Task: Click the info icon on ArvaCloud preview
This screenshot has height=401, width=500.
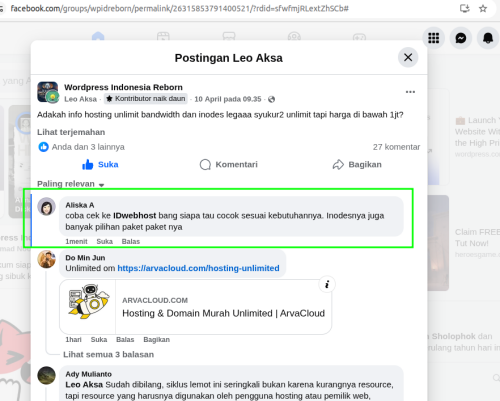Action: 327,284
